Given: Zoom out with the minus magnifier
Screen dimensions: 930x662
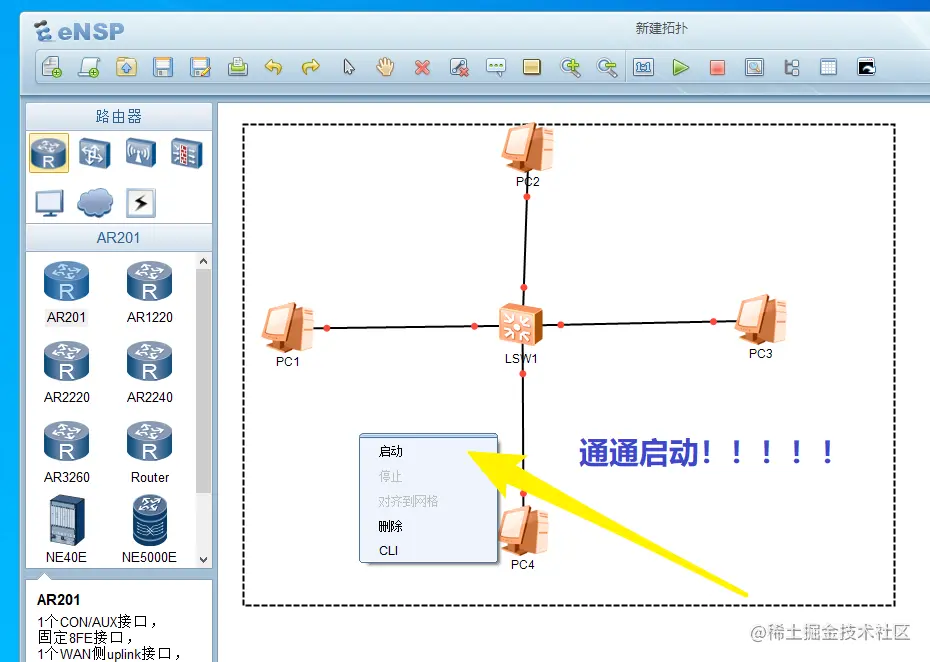Looking at the screenshot, I should 607,67.
